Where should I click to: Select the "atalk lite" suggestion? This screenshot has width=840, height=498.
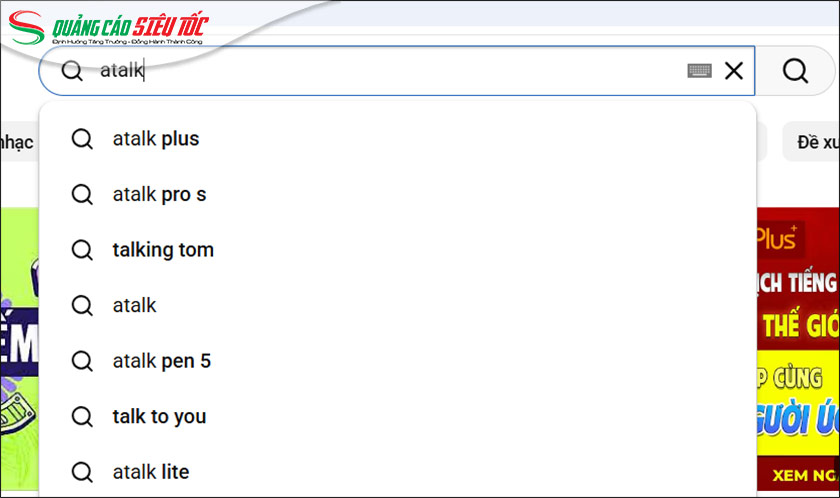150,472
